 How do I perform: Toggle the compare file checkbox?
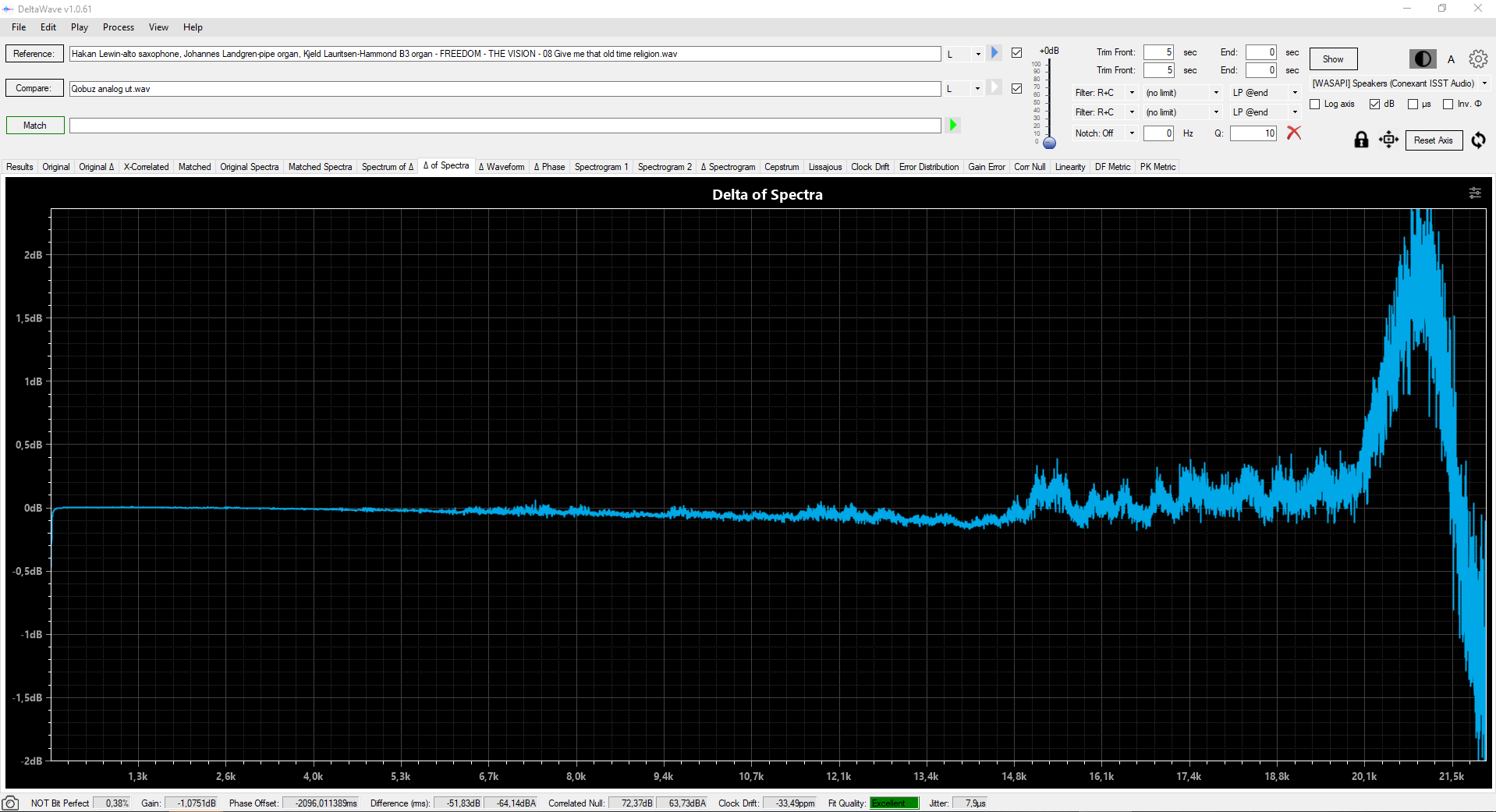point(1016,88)
